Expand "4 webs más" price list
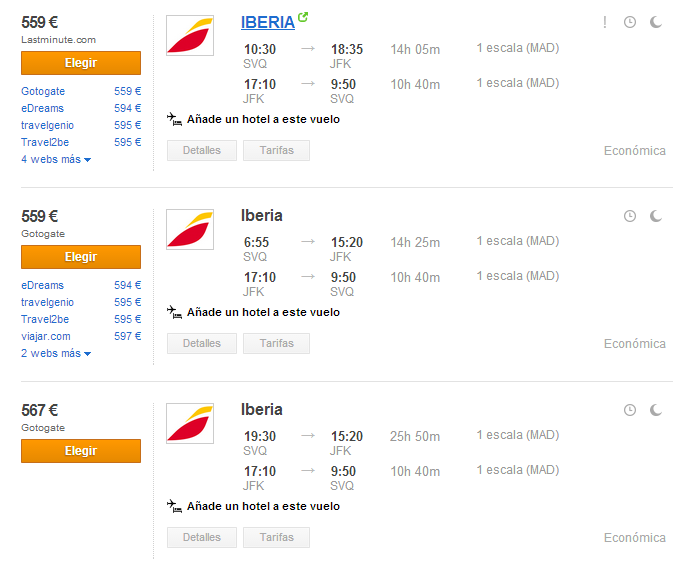The image size is (694, 567). (56, 159)
